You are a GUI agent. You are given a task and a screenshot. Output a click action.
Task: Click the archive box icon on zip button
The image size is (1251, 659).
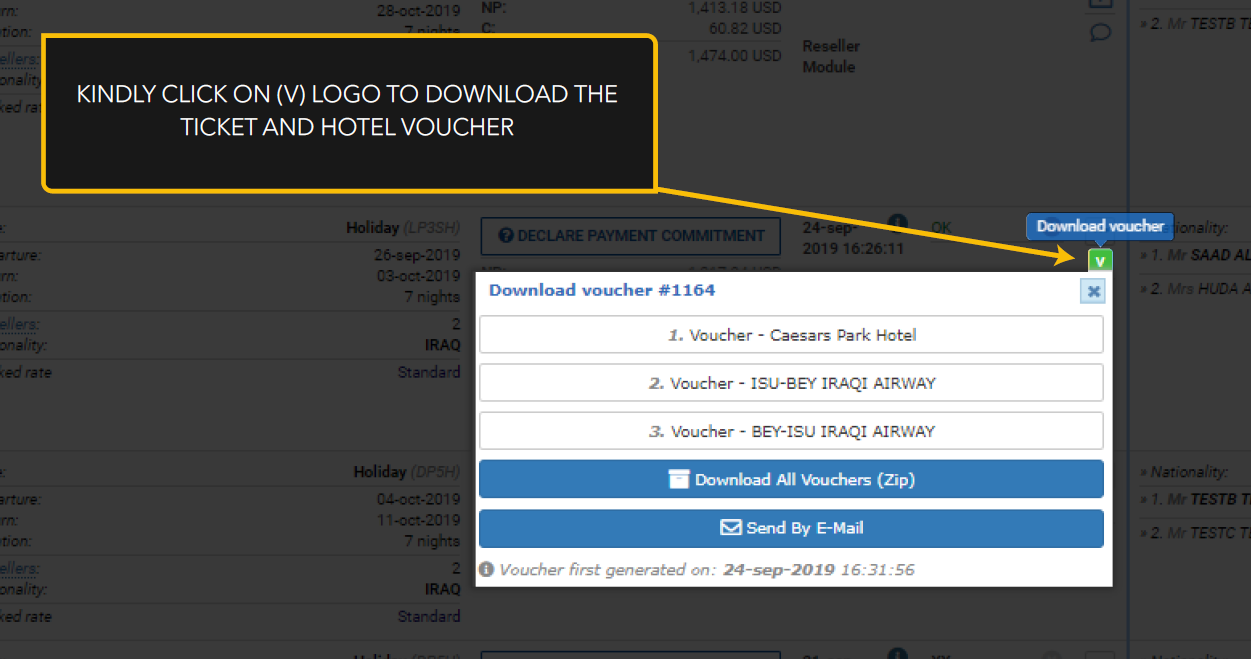(x=679, y=479)
